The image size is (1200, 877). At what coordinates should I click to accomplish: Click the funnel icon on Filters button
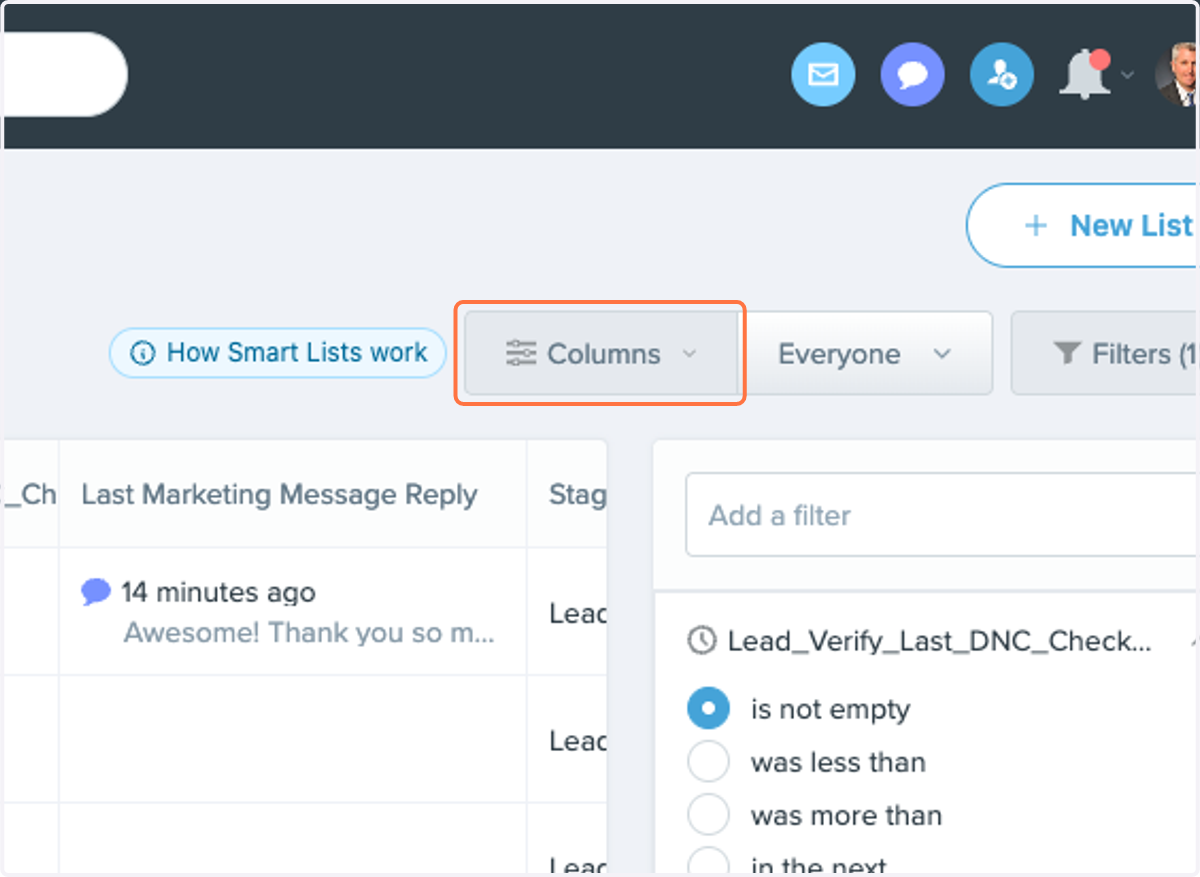click(1066, 353)
